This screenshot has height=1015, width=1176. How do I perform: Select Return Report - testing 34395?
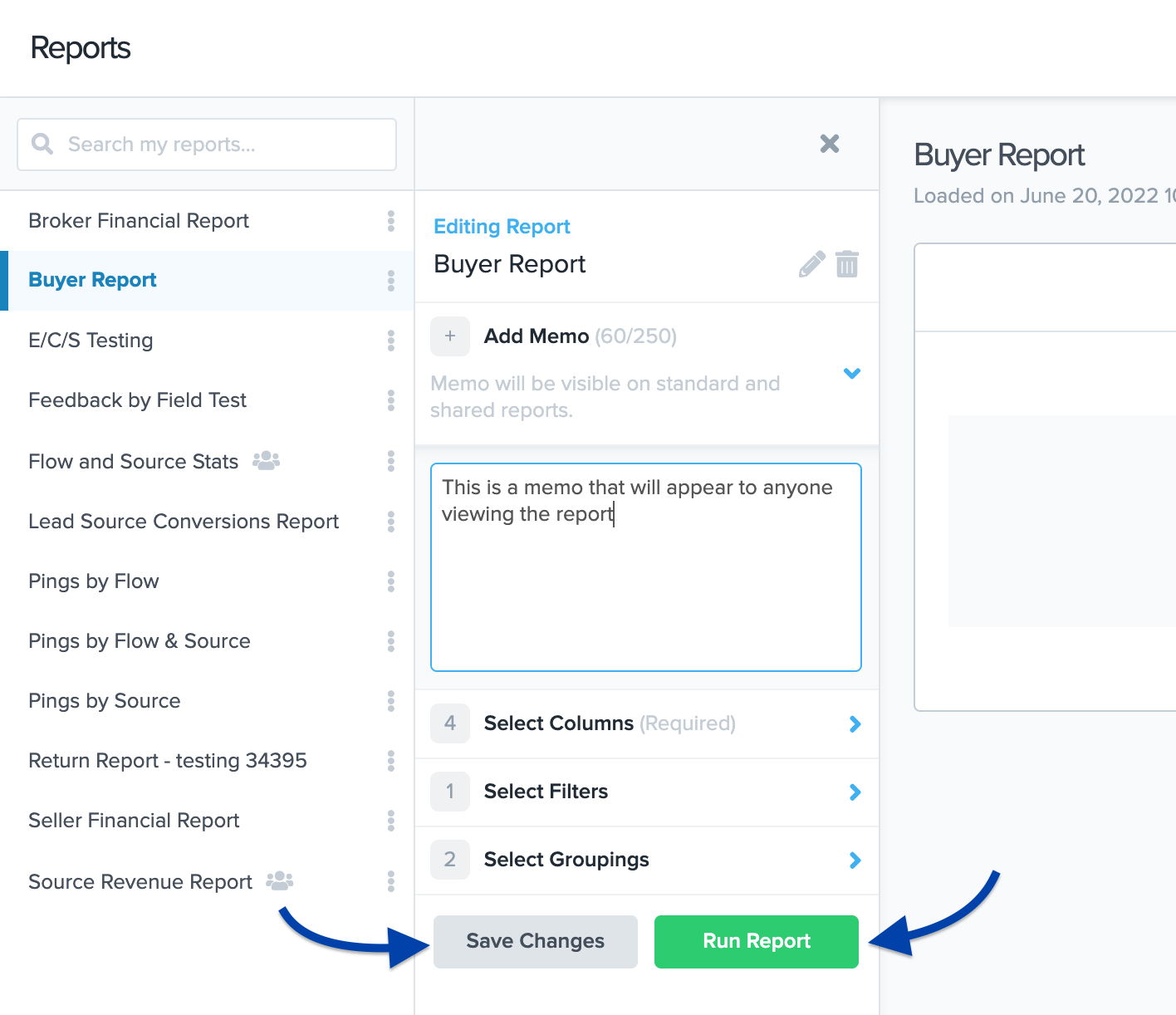[x=168, y=761]
